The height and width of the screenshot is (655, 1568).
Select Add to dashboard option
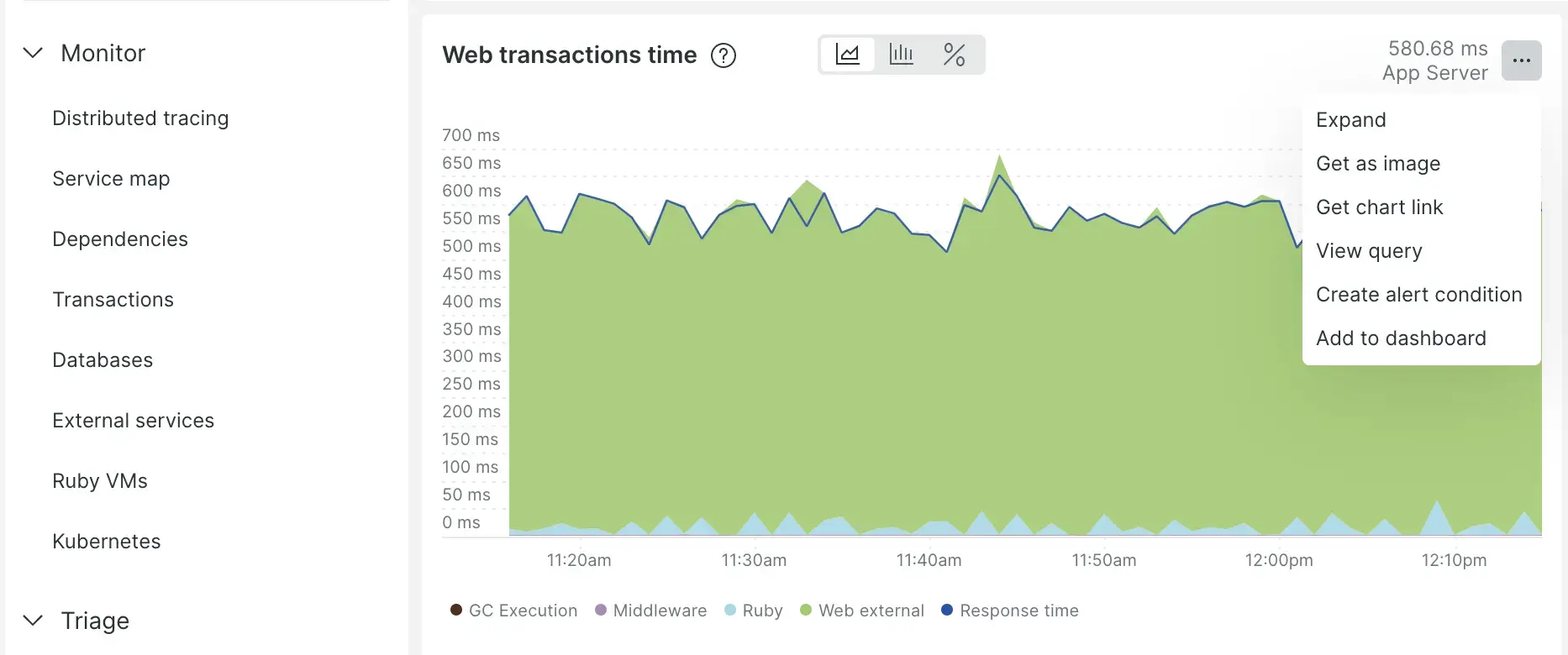coord(1400,338)
